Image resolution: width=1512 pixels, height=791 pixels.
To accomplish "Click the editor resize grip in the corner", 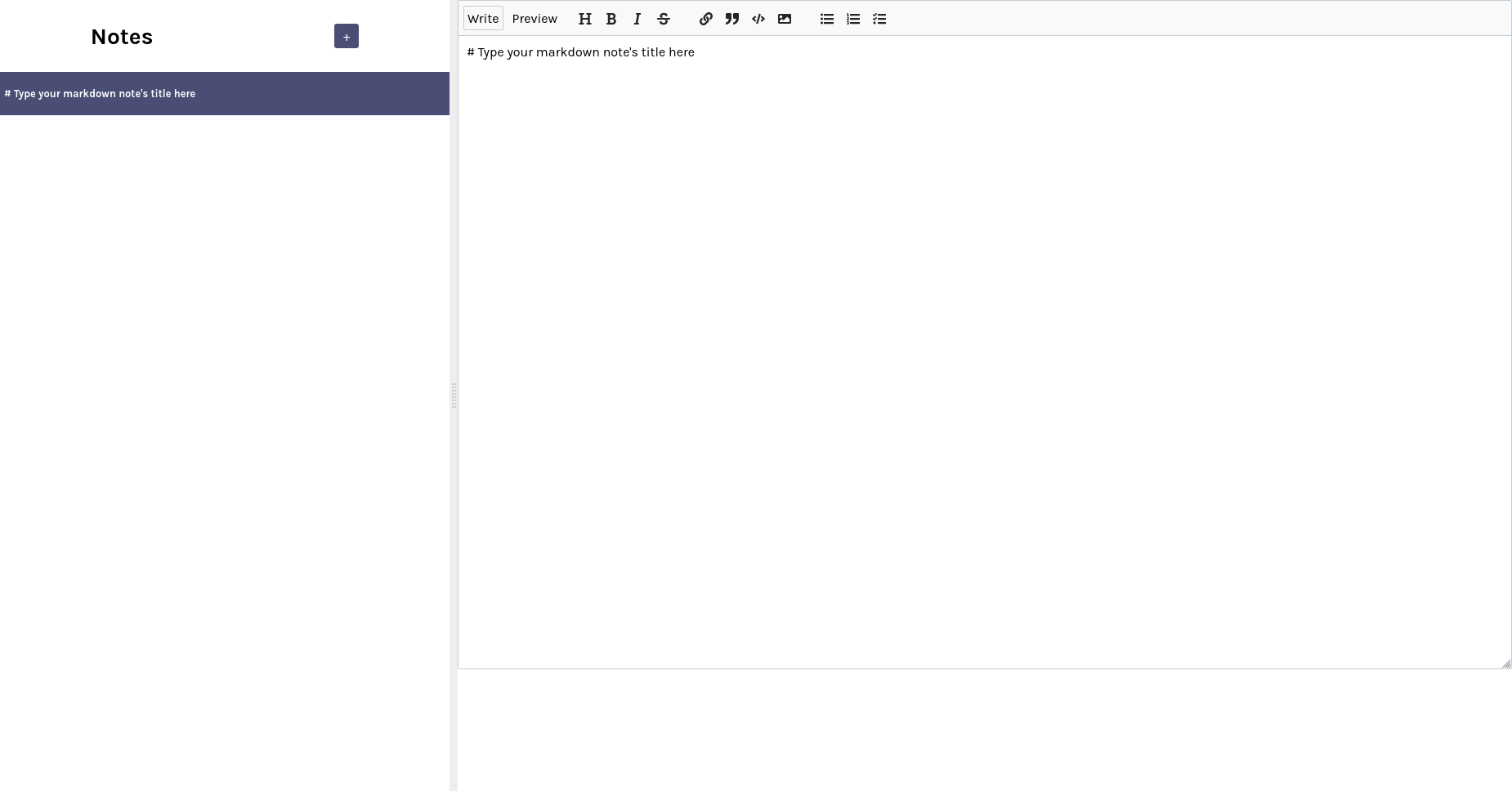I will pyautogui.click(x=1505, y=664).
